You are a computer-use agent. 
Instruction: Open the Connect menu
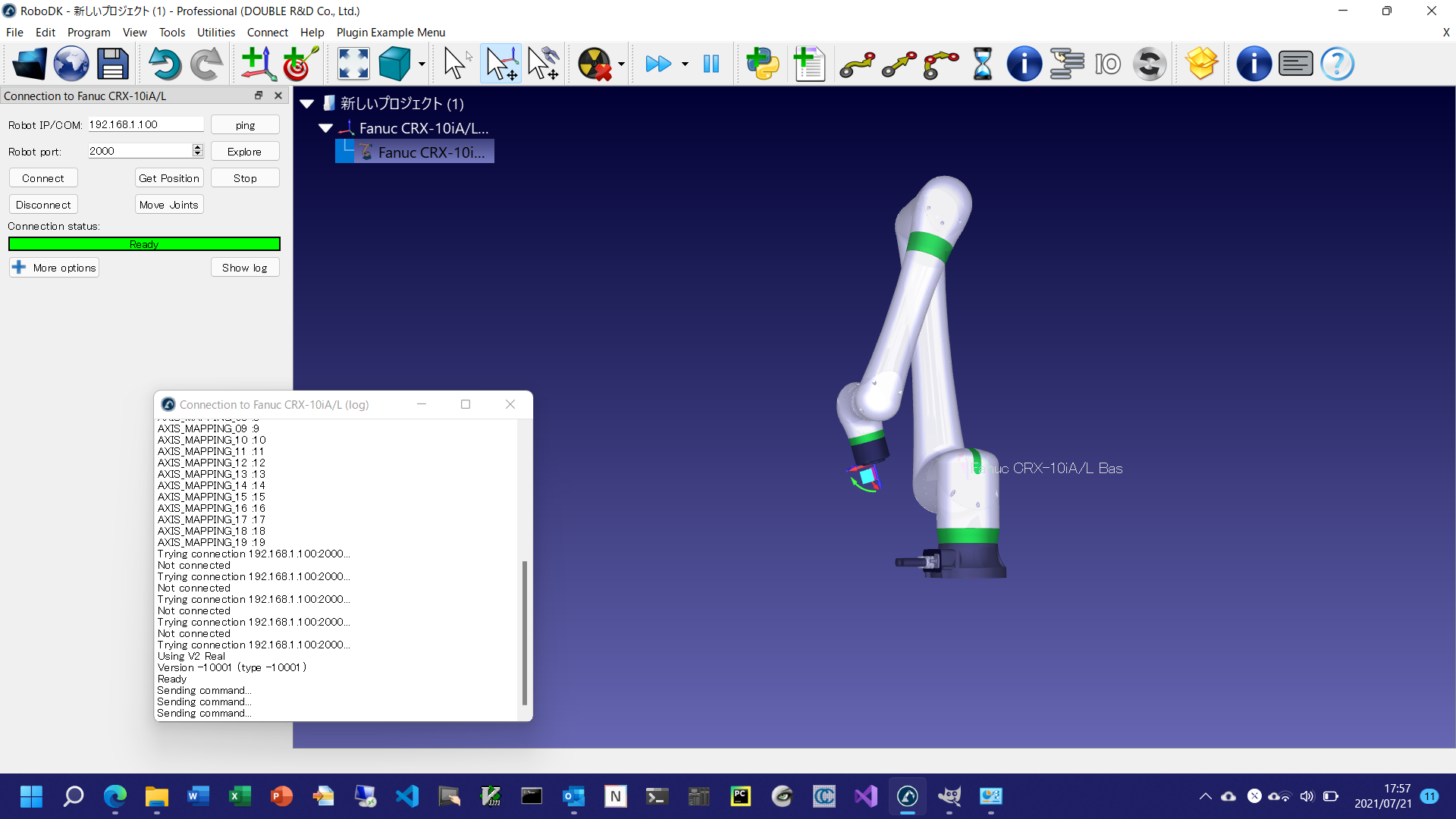pos(267,32)
